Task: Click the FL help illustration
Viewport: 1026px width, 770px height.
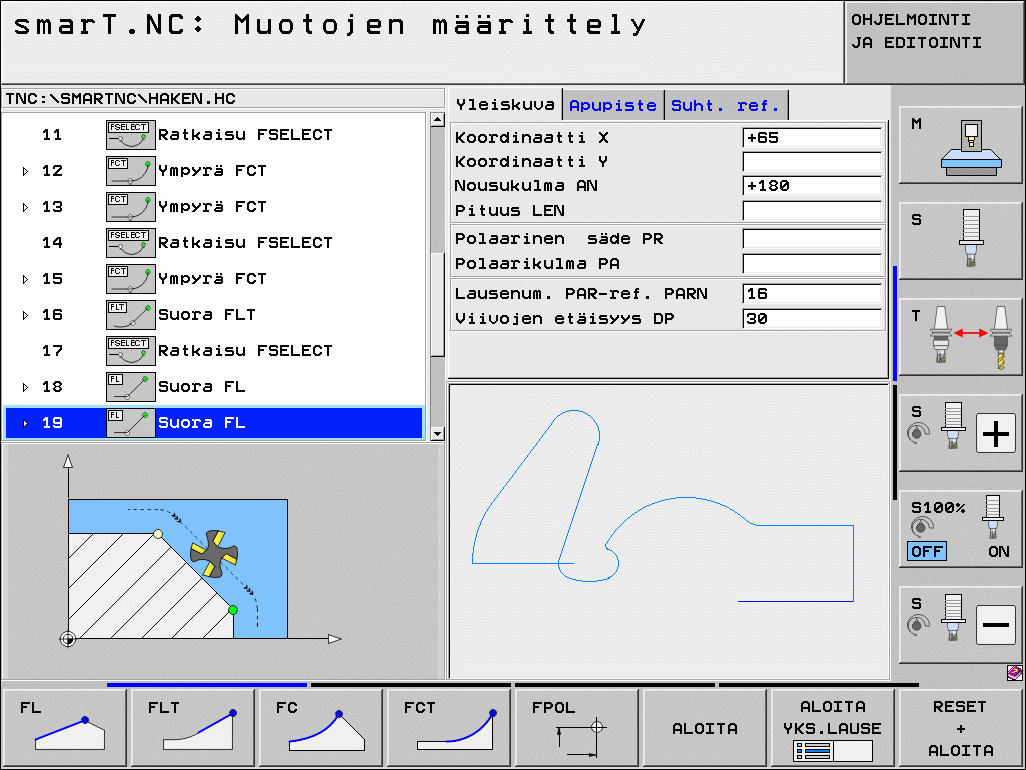Action: [204, 548]
